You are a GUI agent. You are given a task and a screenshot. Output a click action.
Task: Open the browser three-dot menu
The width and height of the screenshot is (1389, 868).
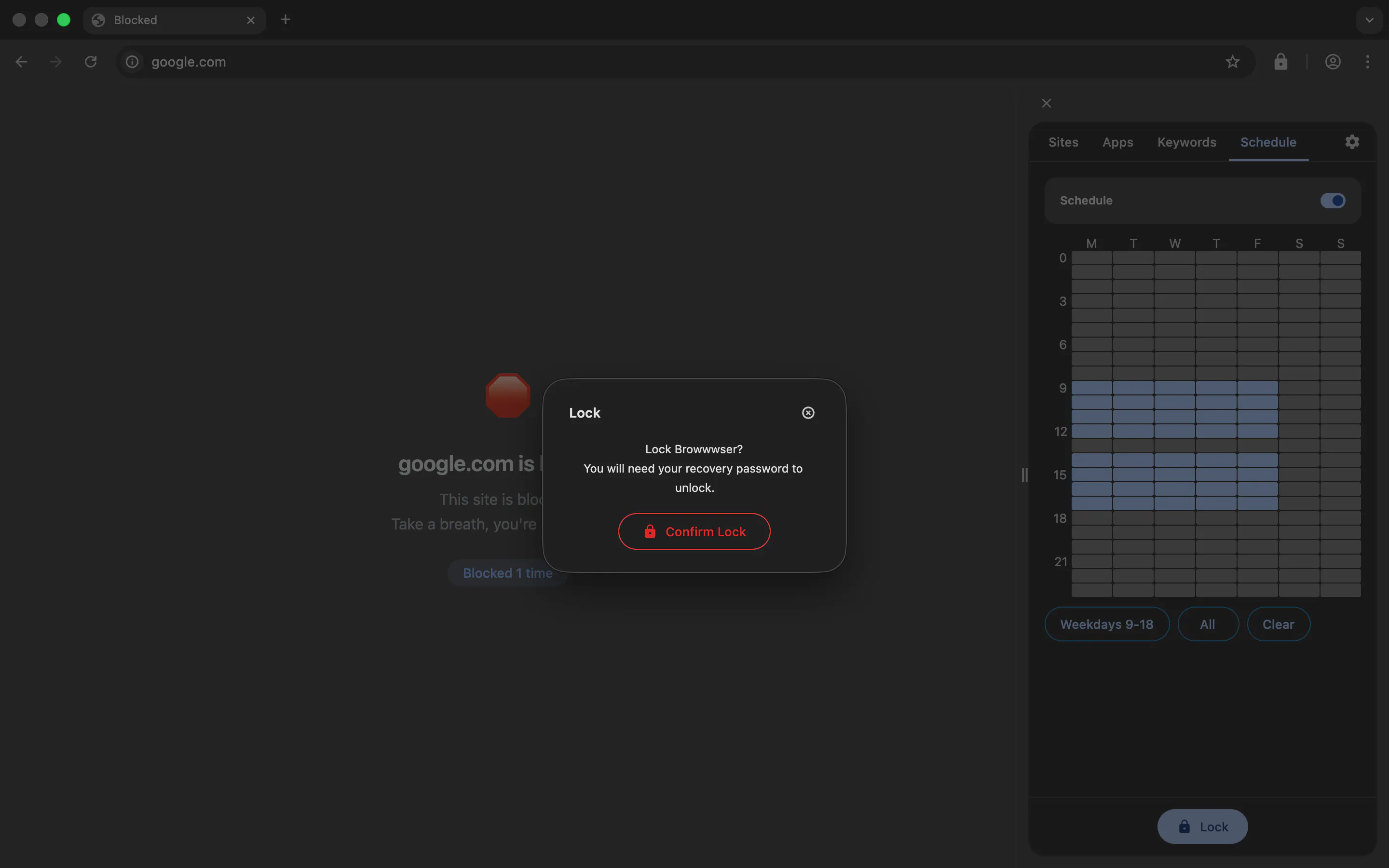[1368, 61]
